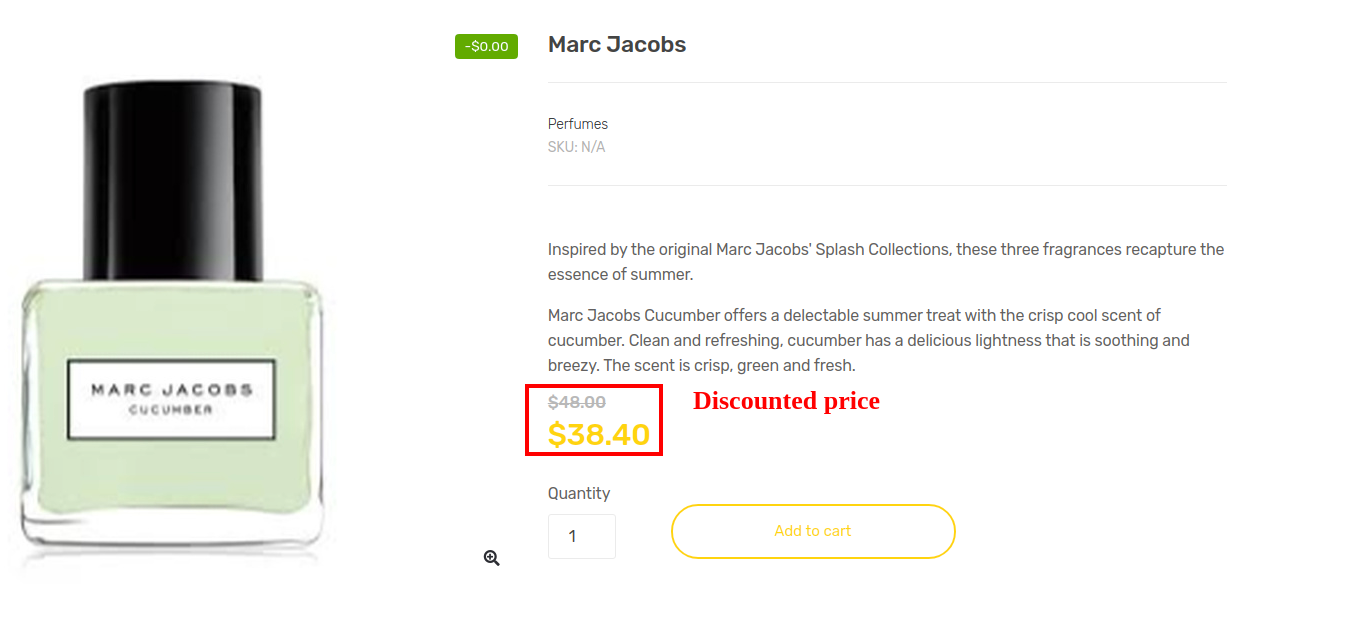1366x636 pixels.
Task: Click the red Discounted price annotation
Action: pyautogui.click(x=786, y=401)
